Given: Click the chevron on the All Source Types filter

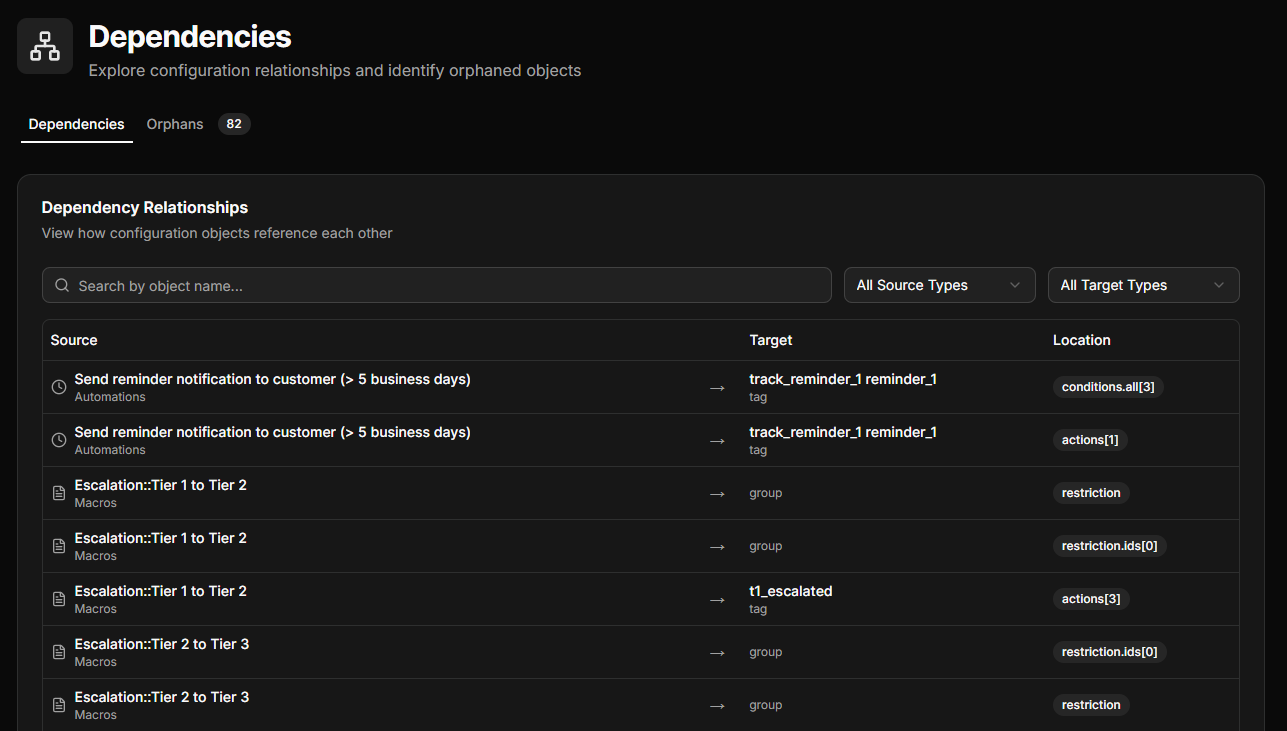Looking at the screenshot, I should [1014, 285].
